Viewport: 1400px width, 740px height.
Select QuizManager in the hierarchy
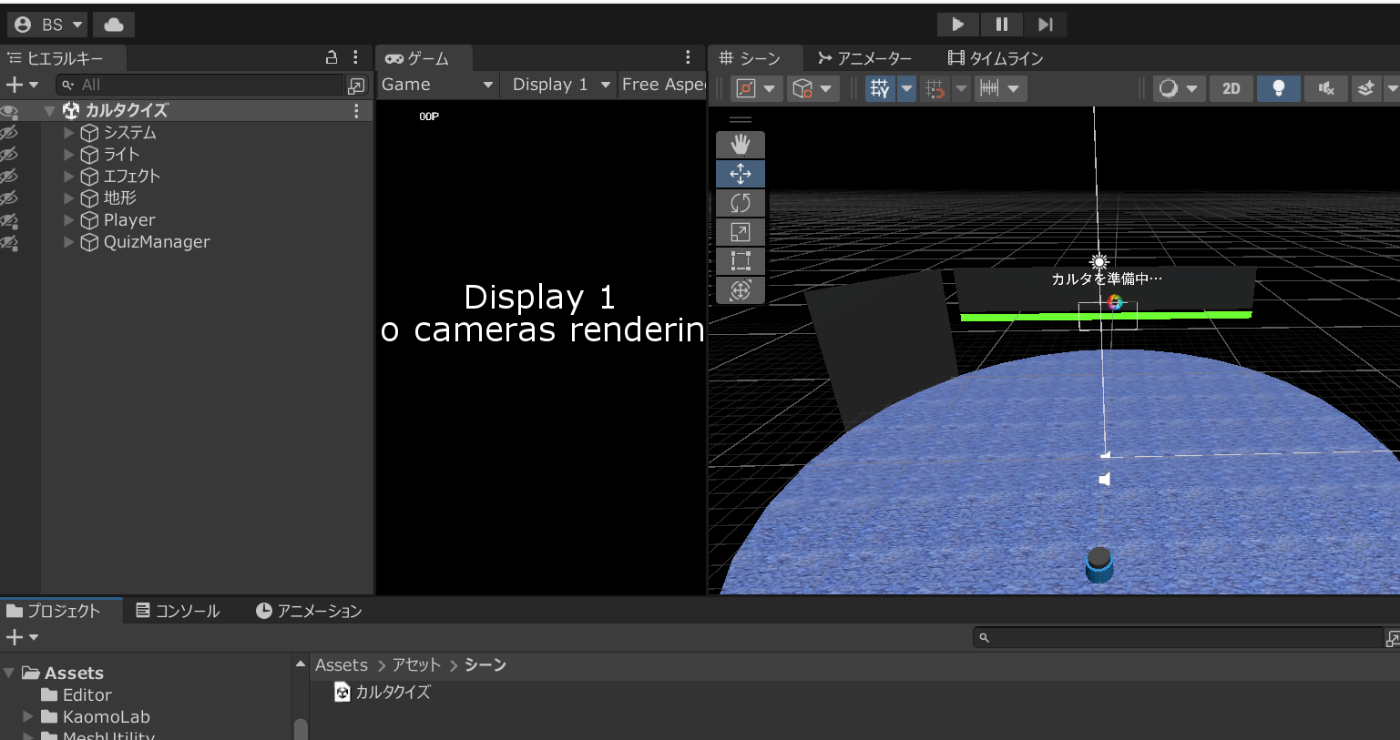(156, 242)
